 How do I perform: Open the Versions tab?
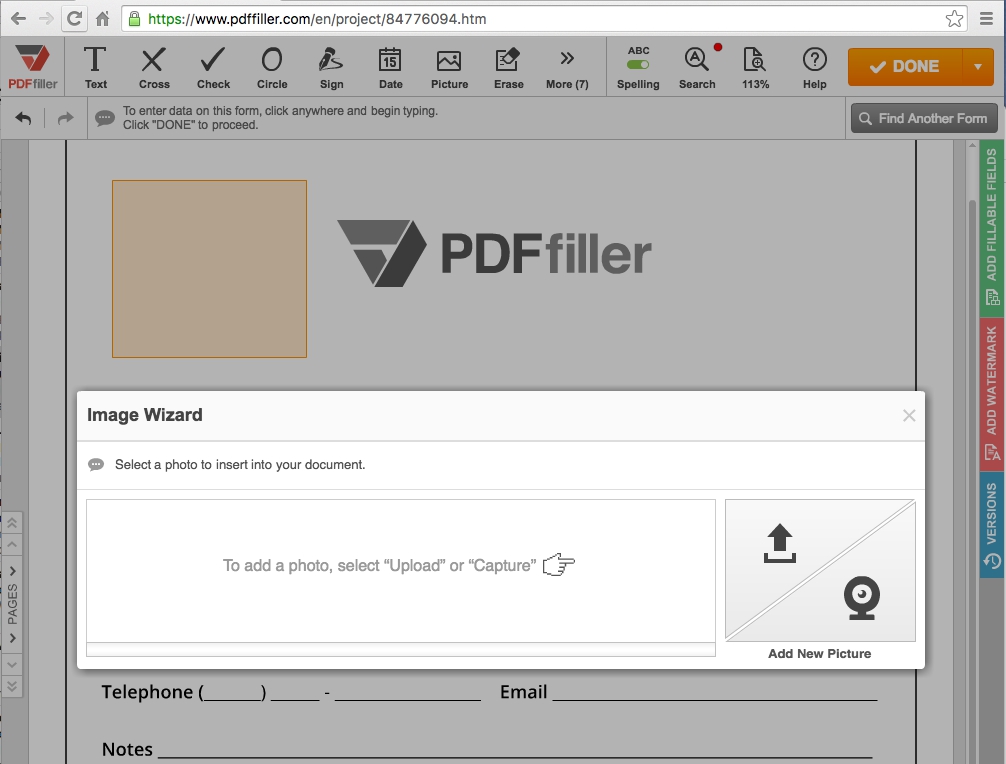[992, 525]
